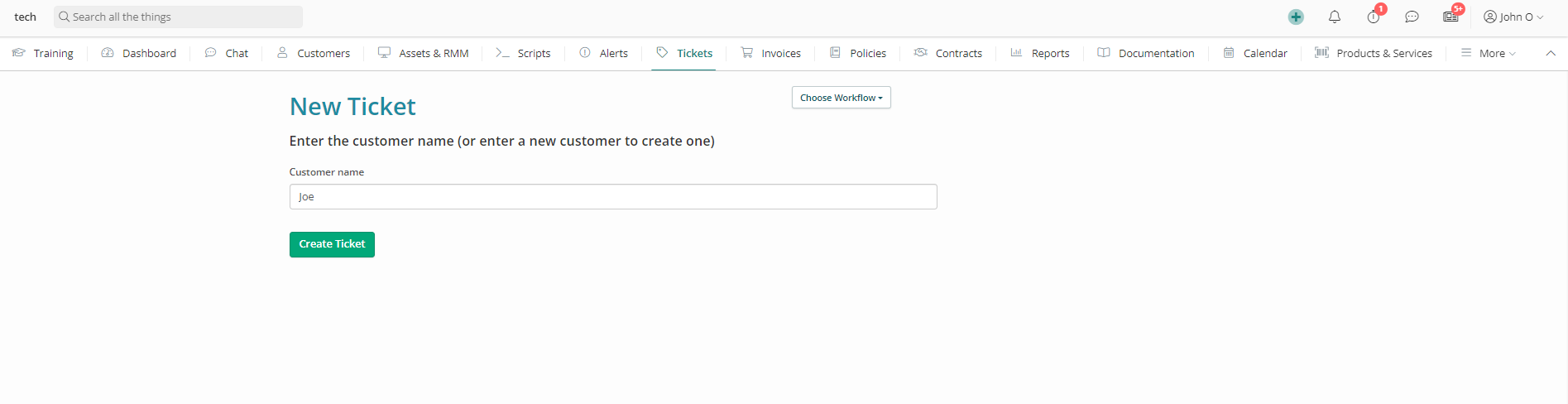
Task: Click the search magnifier icon
Action: pyautogui.click(x=64, y=17)
